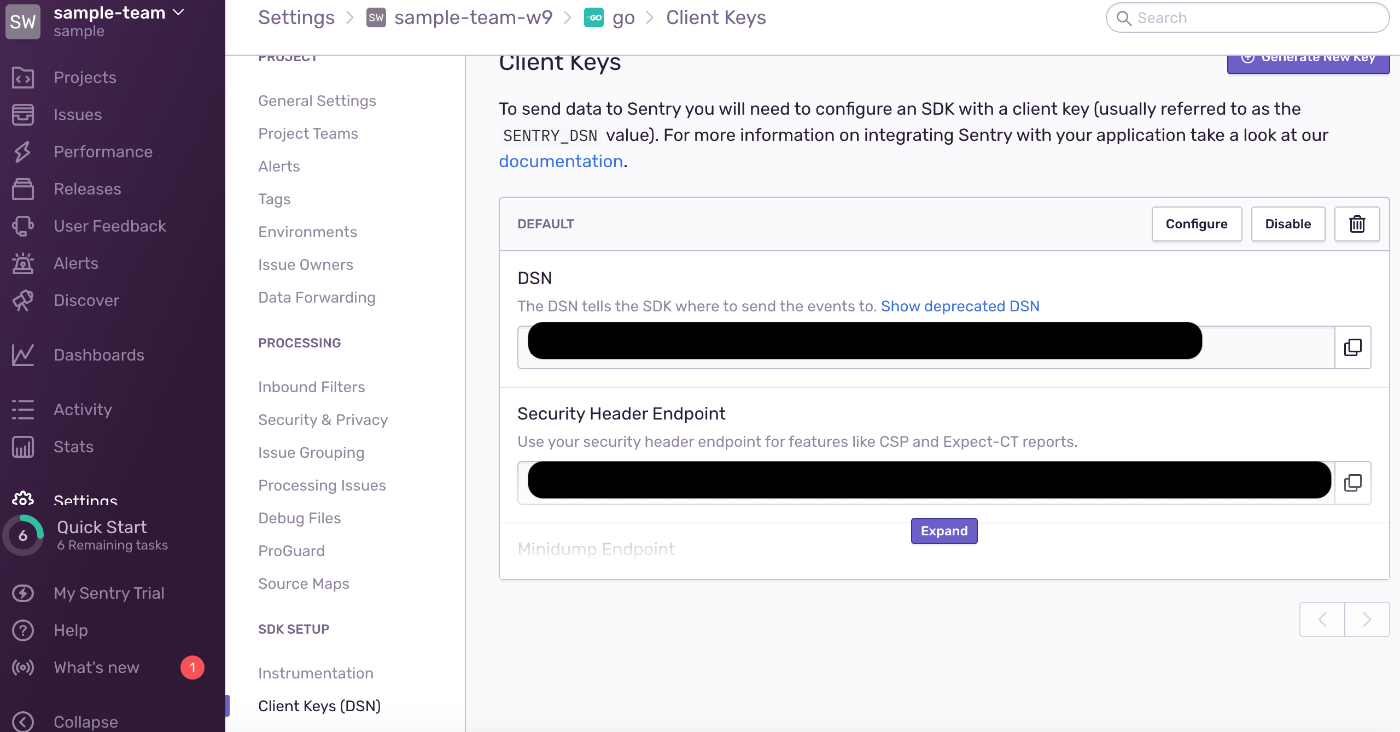The height and width of the screenshot is (732, 1400).
Task: Open General Settings in project menu
Action: point(317,101)
